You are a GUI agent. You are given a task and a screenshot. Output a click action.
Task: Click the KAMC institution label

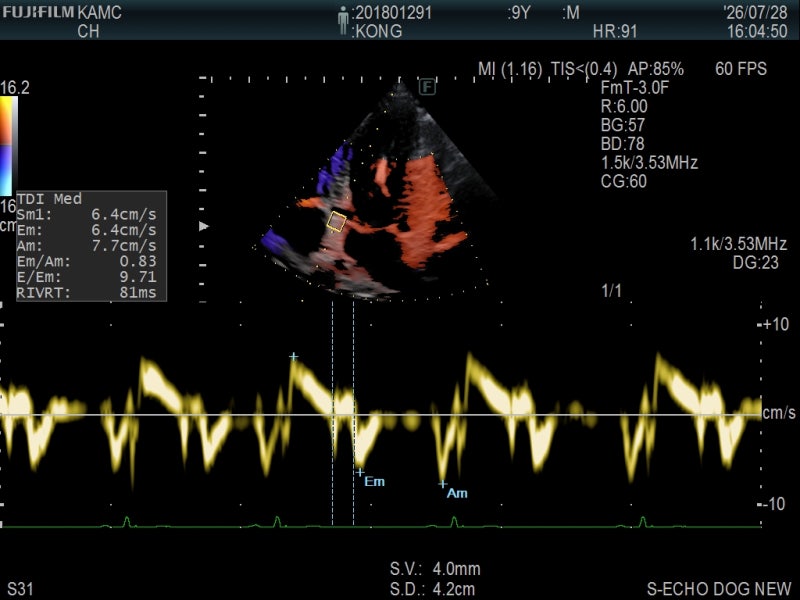pyautogui.click(x=99, y=12)
